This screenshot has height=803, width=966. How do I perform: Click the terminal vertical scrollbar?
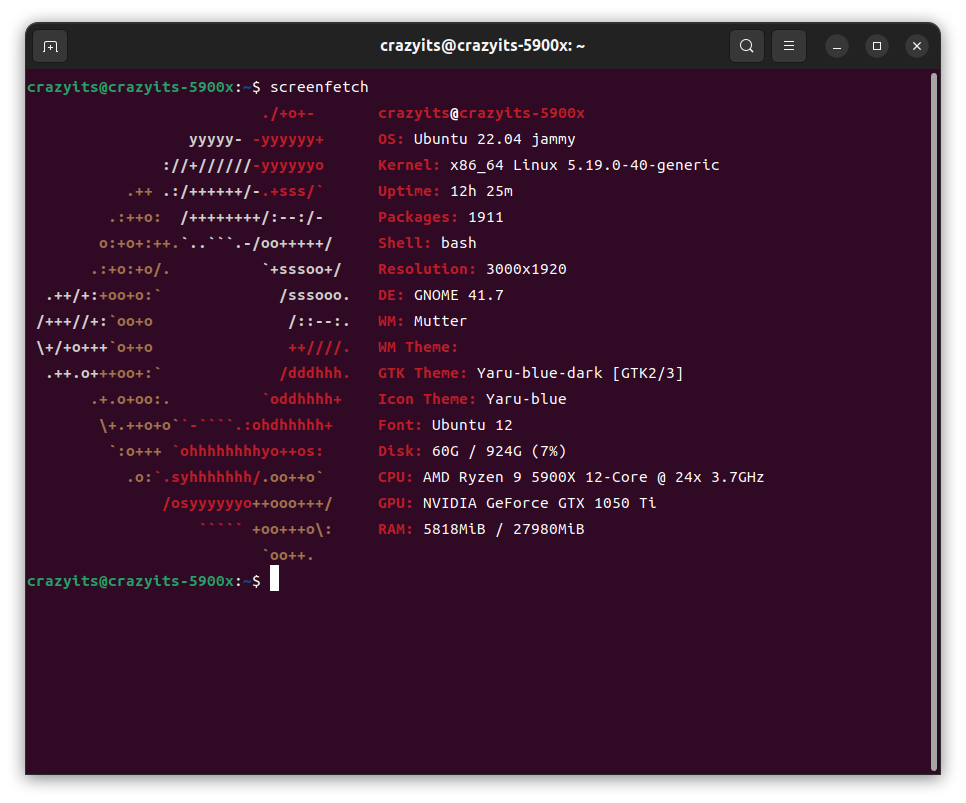(935, 422)
